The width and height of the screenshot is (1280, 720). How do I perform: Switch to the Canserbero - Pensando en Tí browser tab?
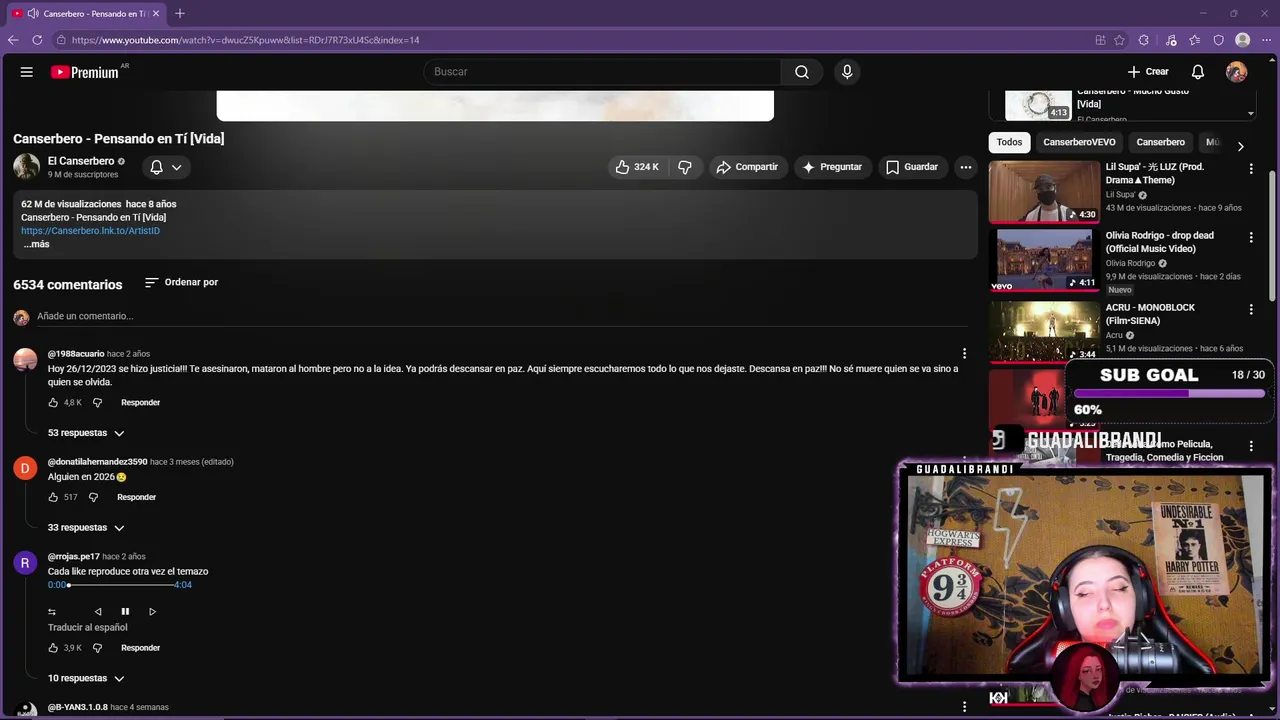point(87,13)
